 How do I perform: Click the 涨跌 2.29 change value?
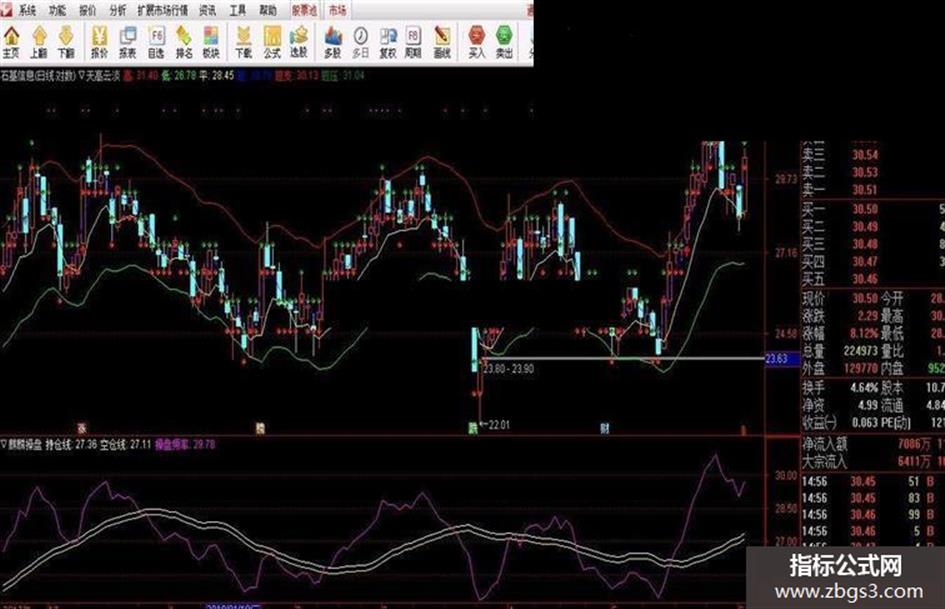(x=867, y=316)
